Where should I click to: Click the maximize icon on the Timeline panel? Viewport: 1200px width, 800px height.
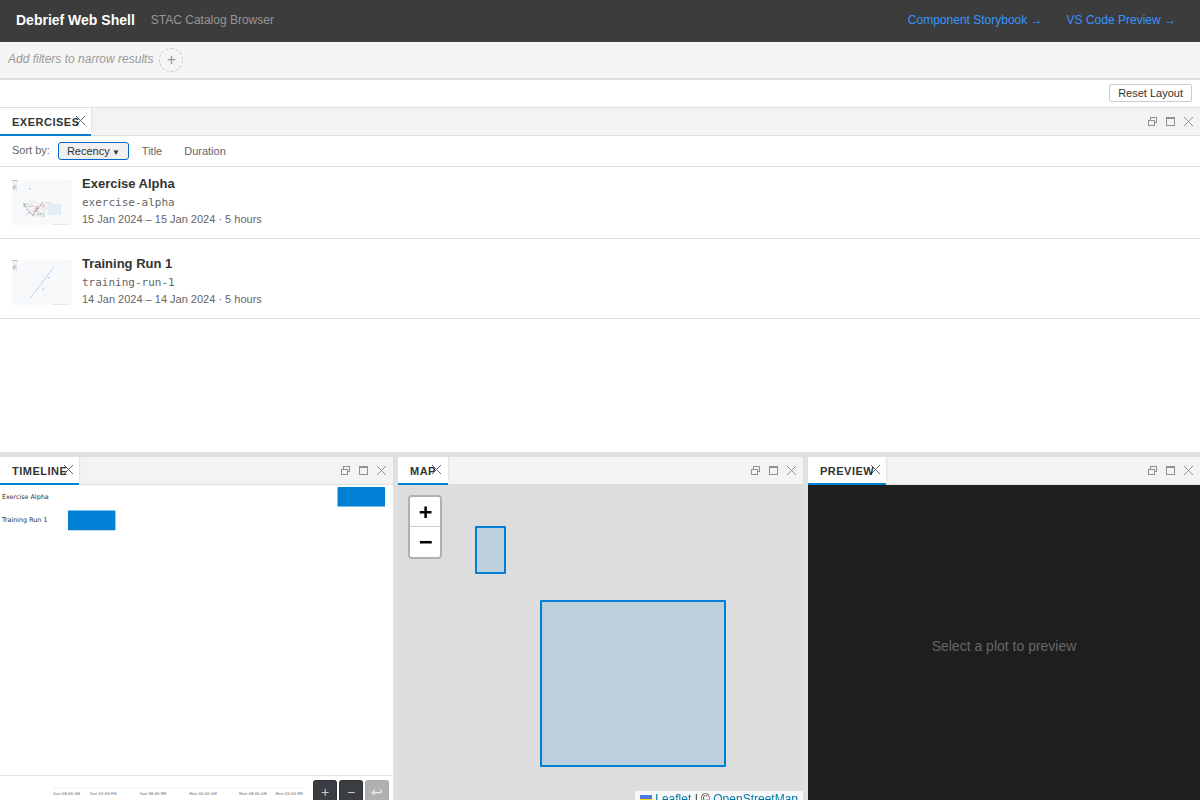click(362, 470)
